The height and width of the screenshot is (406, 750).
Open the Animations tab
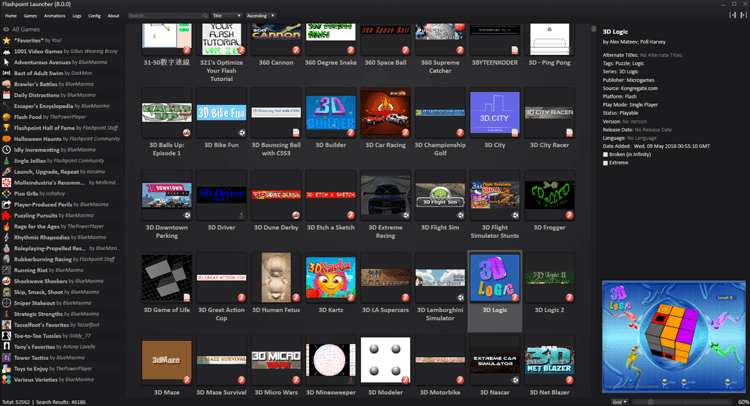coord(55,16)
